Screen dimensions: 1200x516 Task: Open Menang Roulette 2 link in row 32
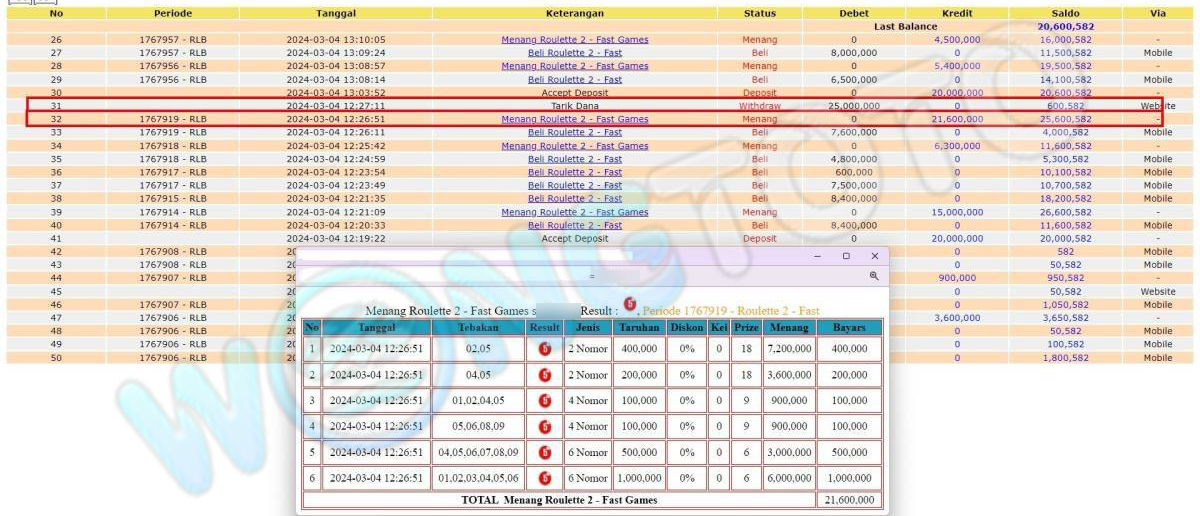574,119
